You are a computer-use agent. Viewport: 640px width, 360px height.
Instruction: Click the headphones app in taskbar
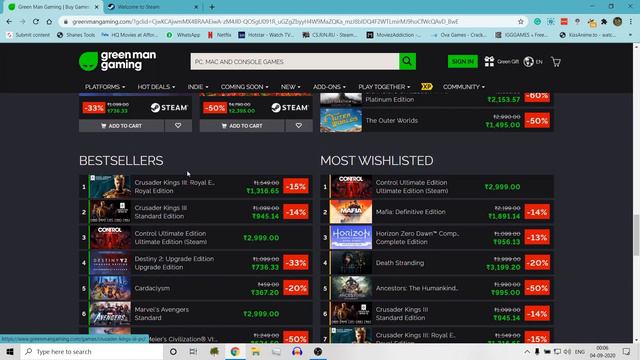(x=297, y=351)
